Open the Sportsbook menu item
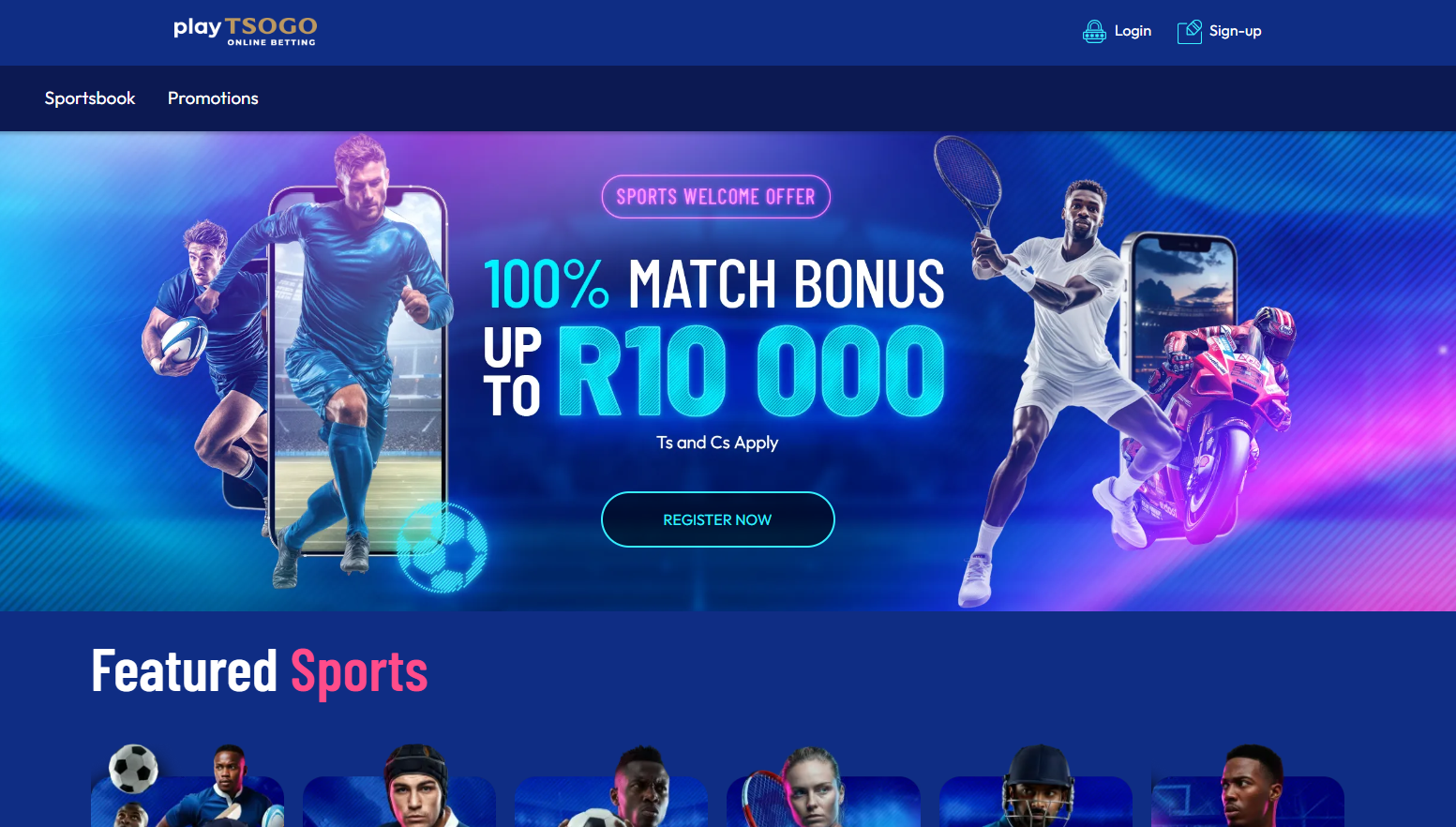 90,98
